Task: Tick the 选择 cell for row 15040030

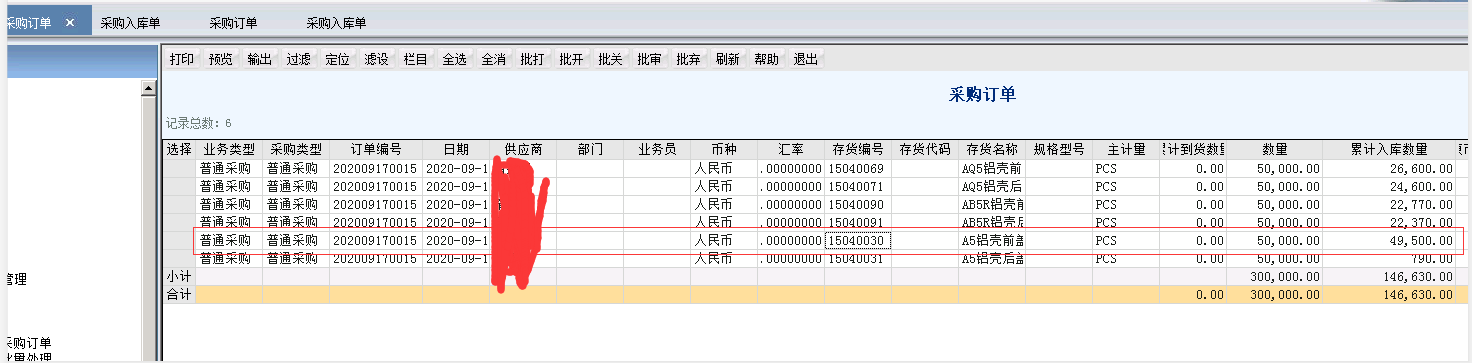Action: (179, 241)
